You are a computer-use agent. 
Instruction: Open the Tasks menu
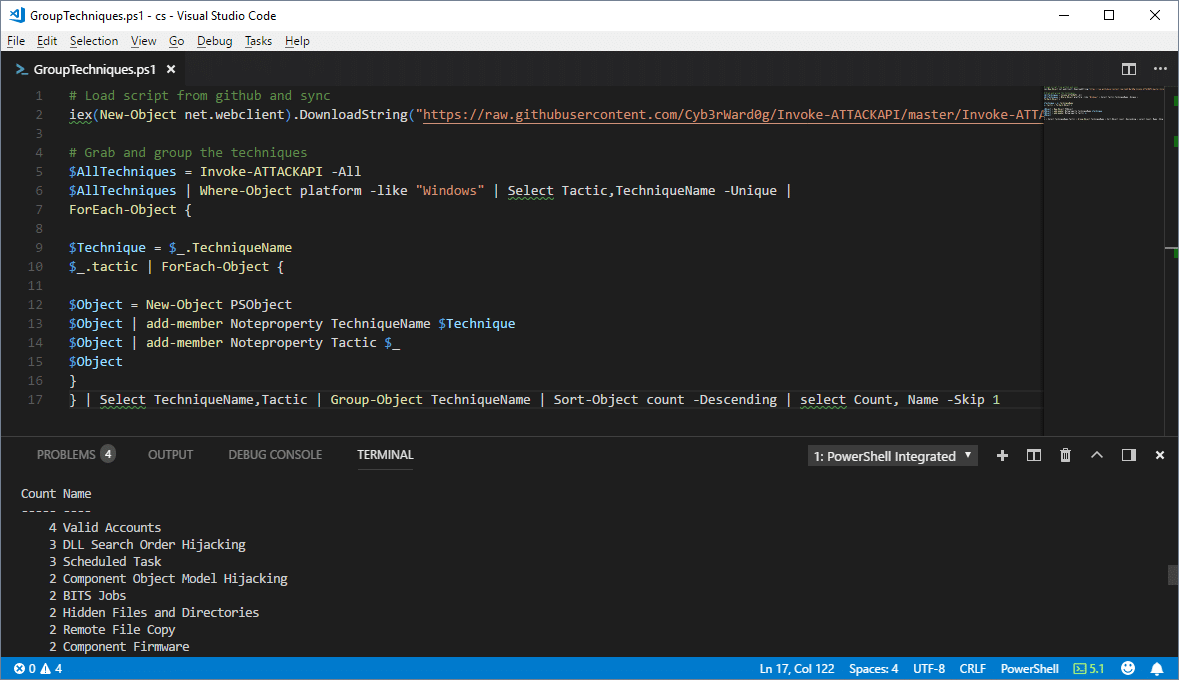point(258,41)
